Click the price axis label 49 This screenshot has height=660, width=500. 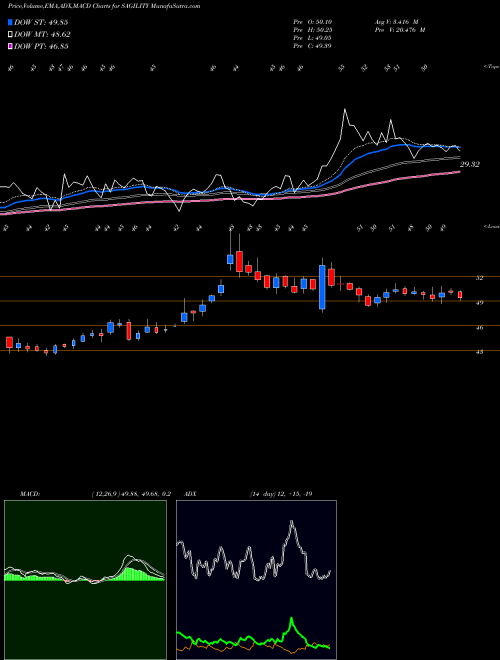[x=480, y=302]
